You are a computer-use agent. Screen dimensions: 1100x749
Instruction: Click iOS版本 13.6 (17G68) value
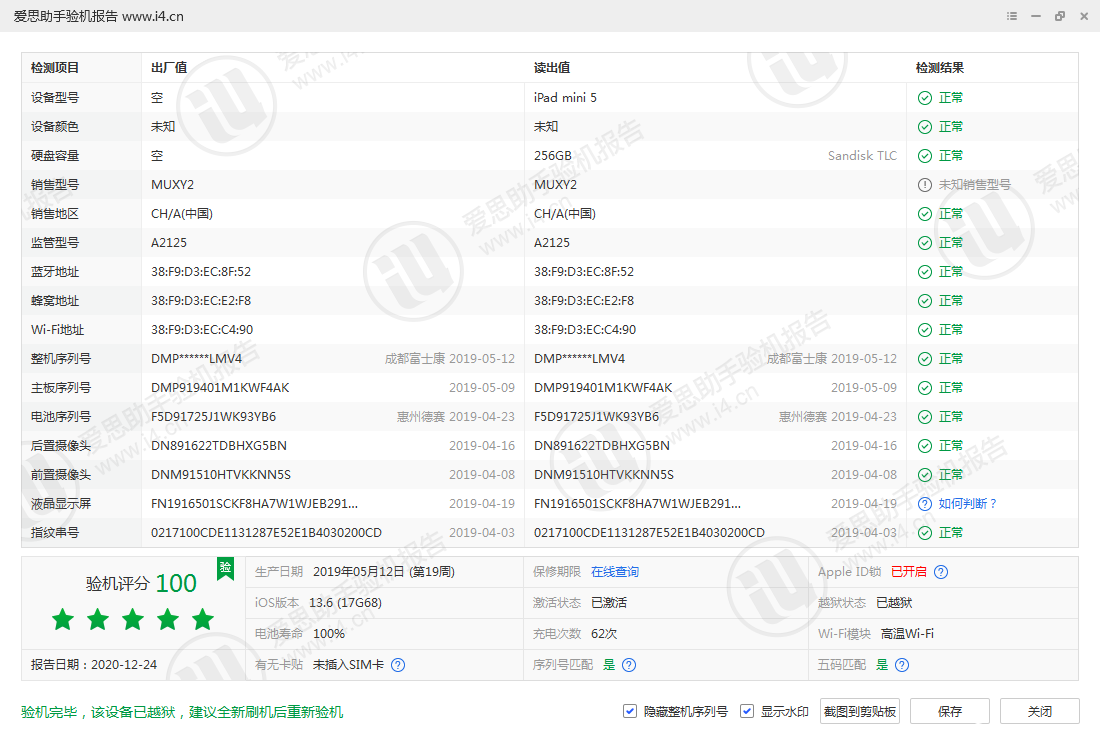tap(345, 602)
